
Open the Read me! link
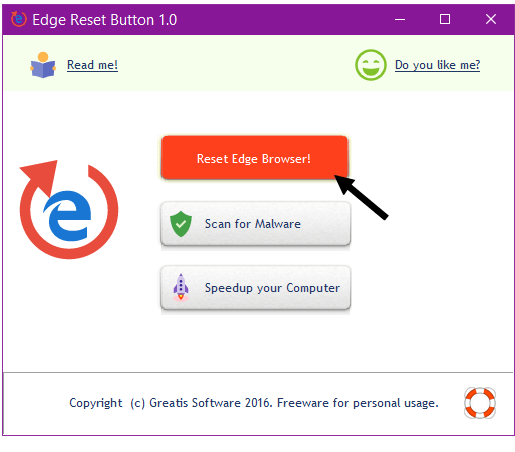click(92, 65)
